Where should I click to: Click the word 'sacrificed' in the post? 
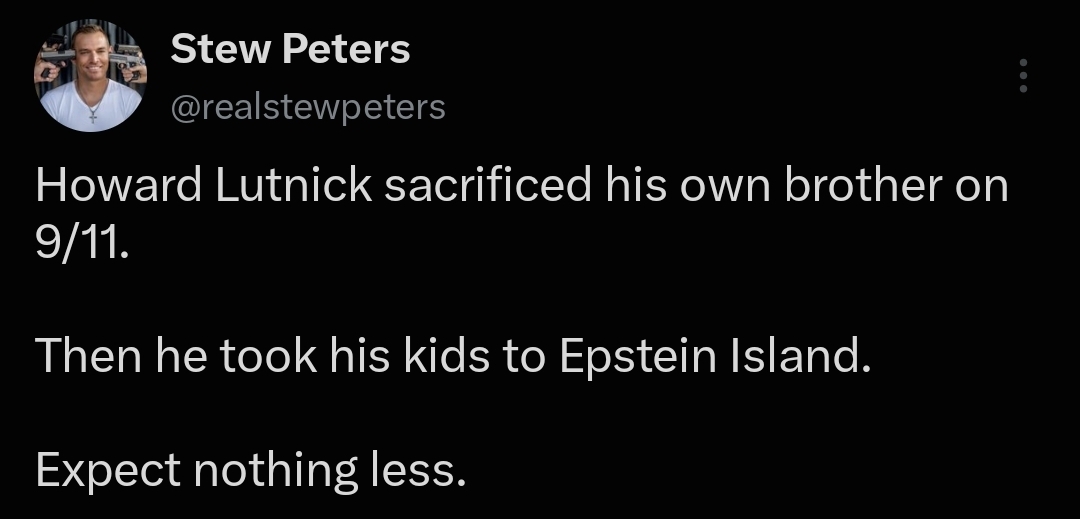(x=488, y=187)
